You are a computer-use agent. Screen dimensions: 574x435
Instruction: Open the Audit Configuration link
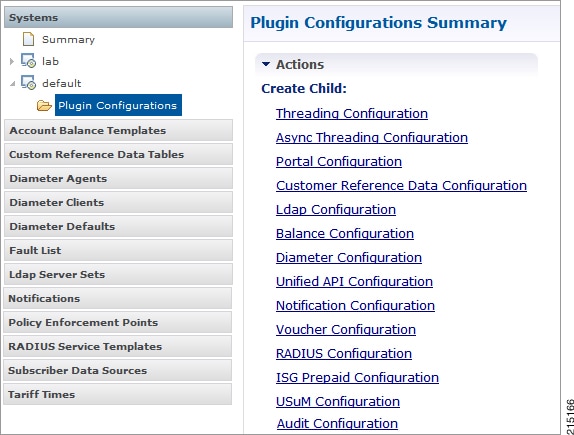[x=337, y=424]
